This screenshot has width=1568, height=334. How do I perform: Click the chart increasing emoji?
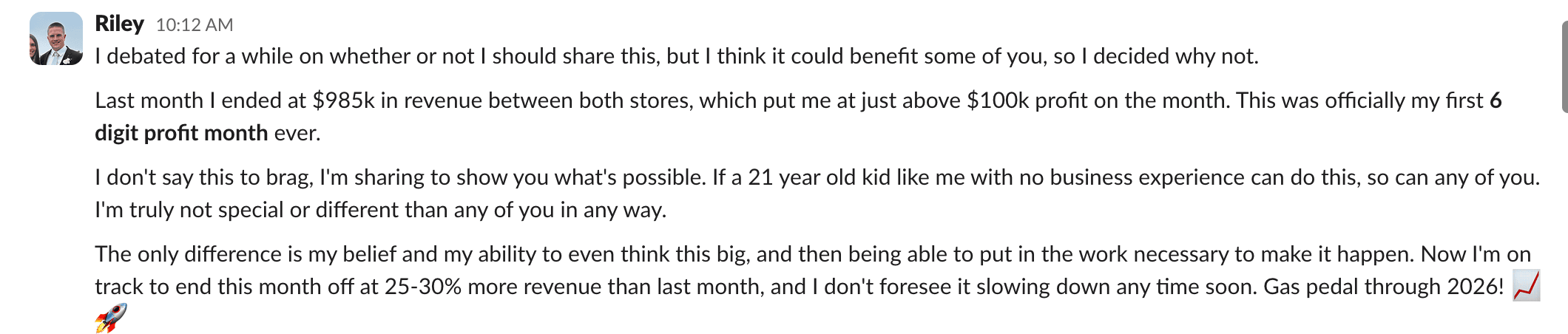coord(1526,286)
